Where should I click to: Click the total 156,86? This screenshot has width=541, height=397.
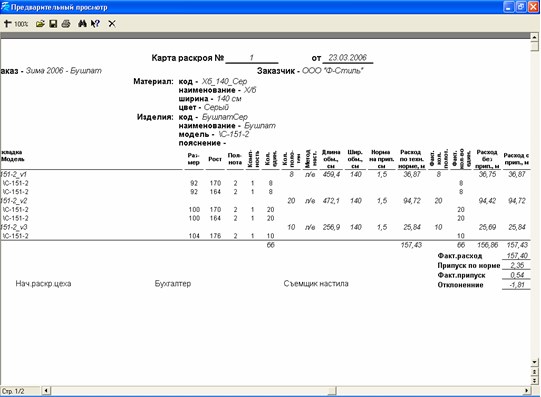(487, 245)
